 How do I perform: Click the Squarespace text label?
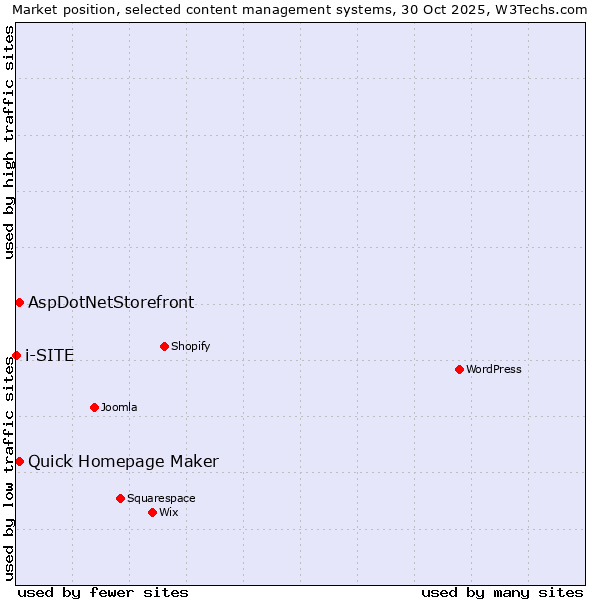point(161,498)
